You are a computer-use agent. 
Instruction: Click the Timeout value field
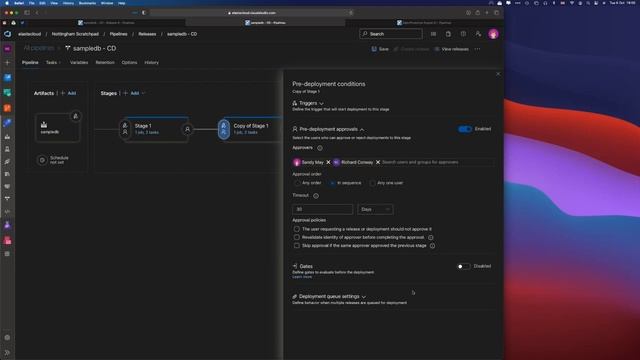pyautogui.click(x=322, y=209)
